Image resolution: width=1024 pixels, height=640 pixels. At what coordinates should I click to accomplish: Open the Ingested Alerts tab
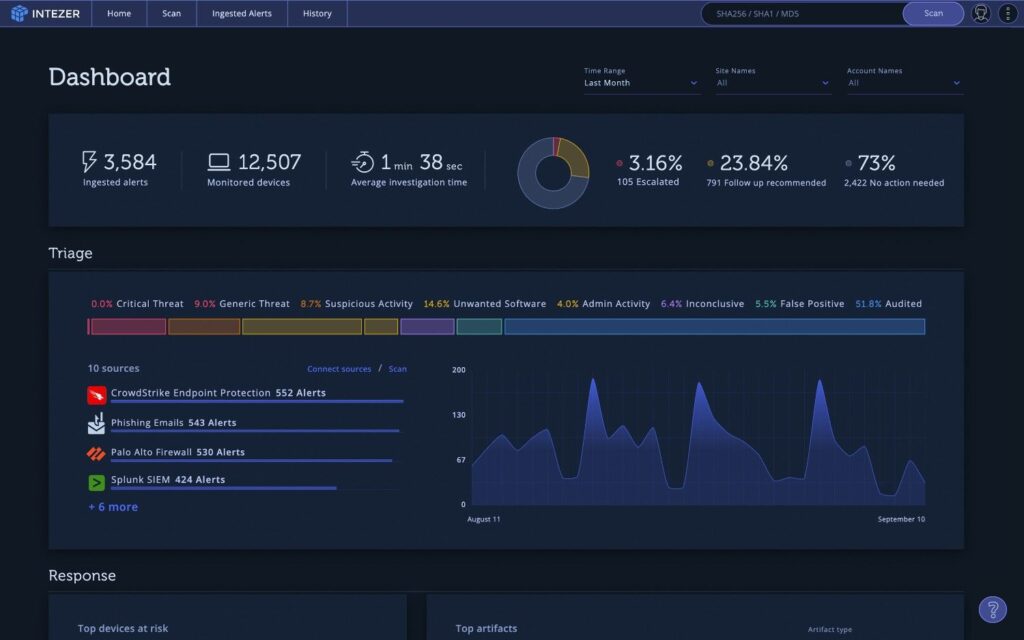coord(242,13)
